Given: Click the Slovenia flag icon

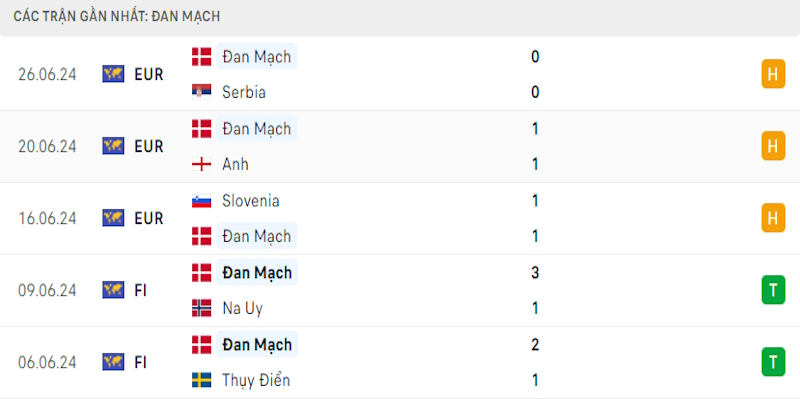Looking at the screenshot, I should point(202,201).
